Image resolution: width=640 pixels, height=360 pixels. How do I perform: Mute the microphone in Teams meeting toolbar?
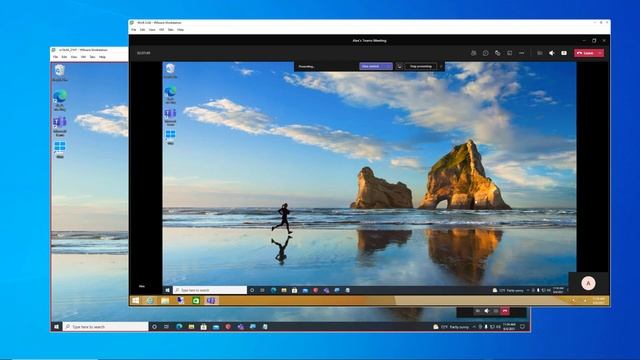point(551,53)
